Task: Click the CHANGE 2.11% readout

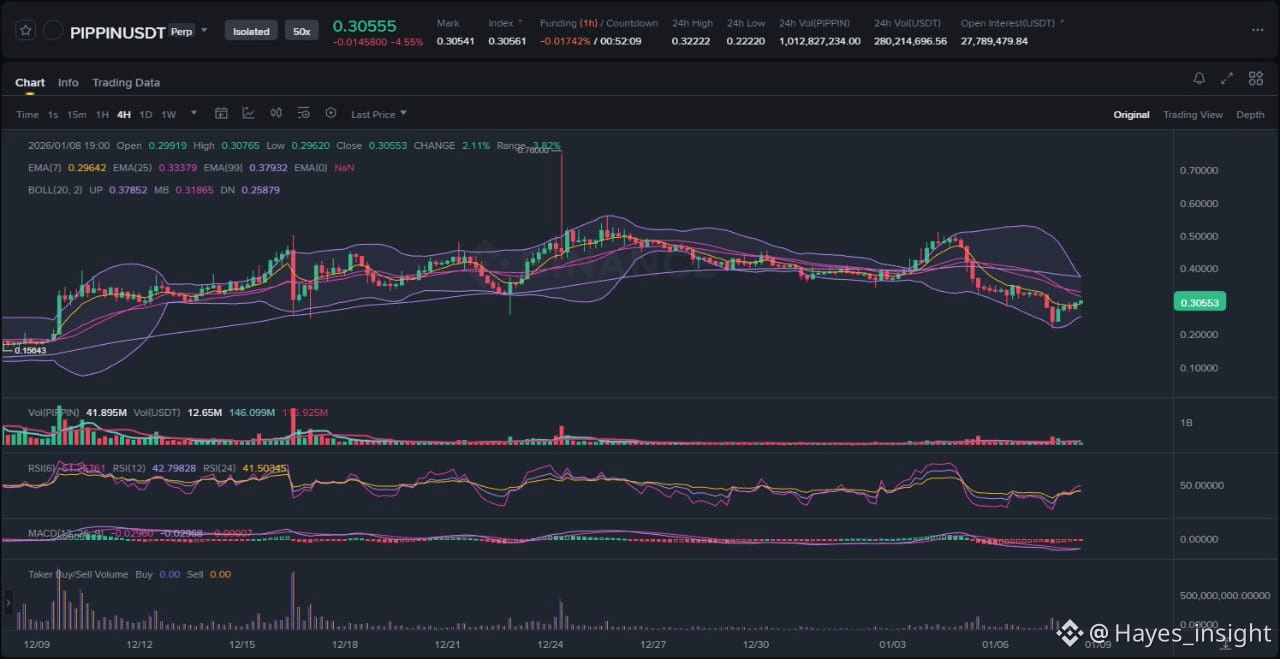Action: [x=452, y=146]
